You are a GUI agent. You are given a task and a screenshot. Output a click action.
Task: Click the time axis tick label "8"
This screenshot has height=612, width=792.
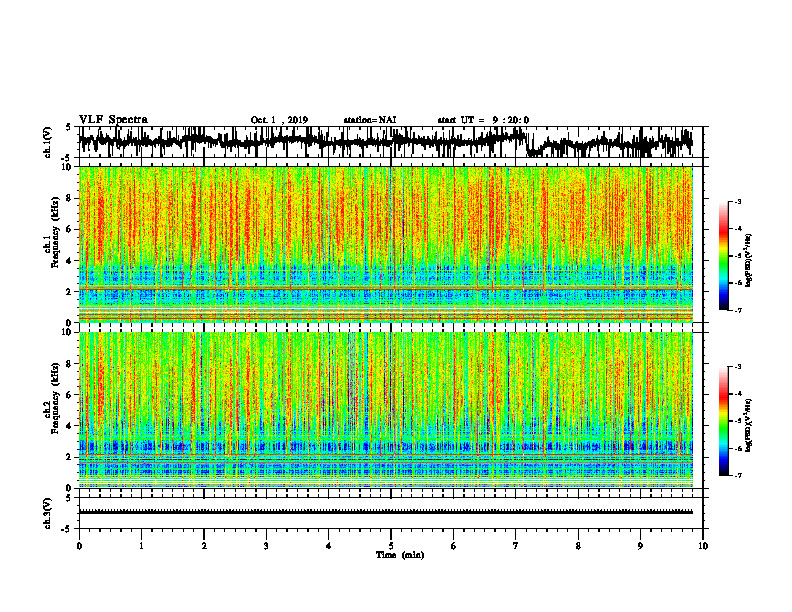pyautogui.click(x=578, y=546)
